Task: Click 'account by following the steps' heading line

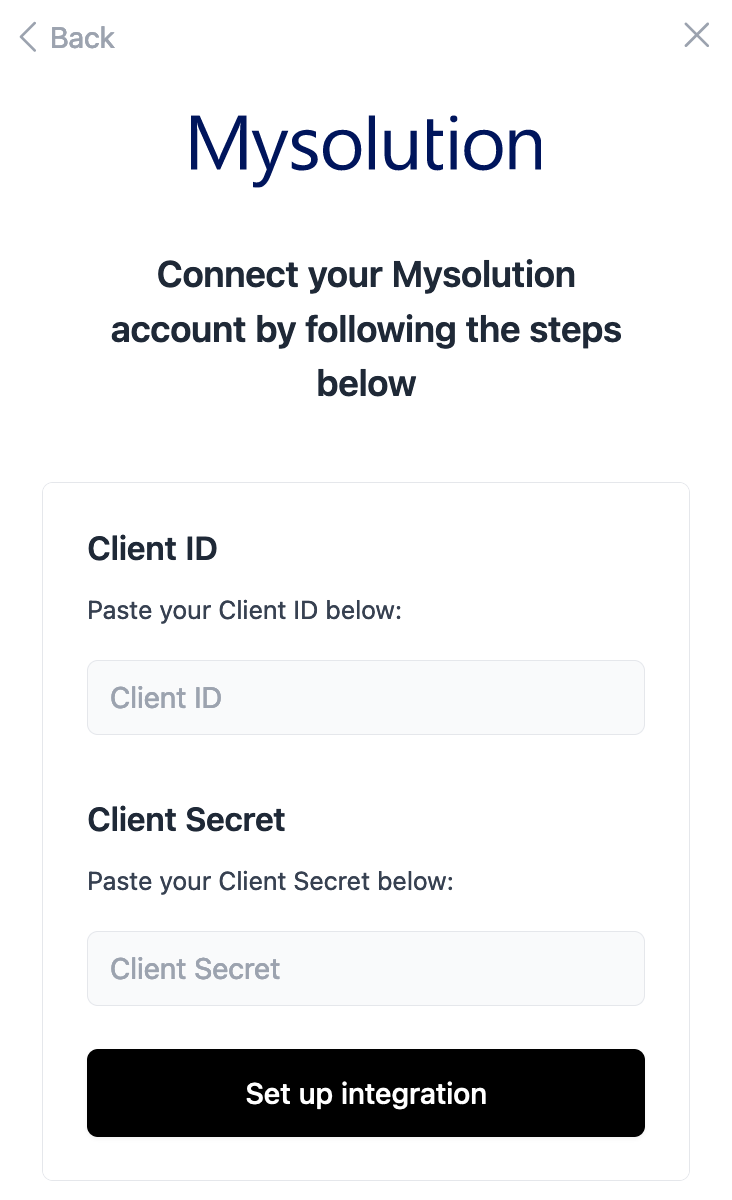Action: tap(366, 329)
